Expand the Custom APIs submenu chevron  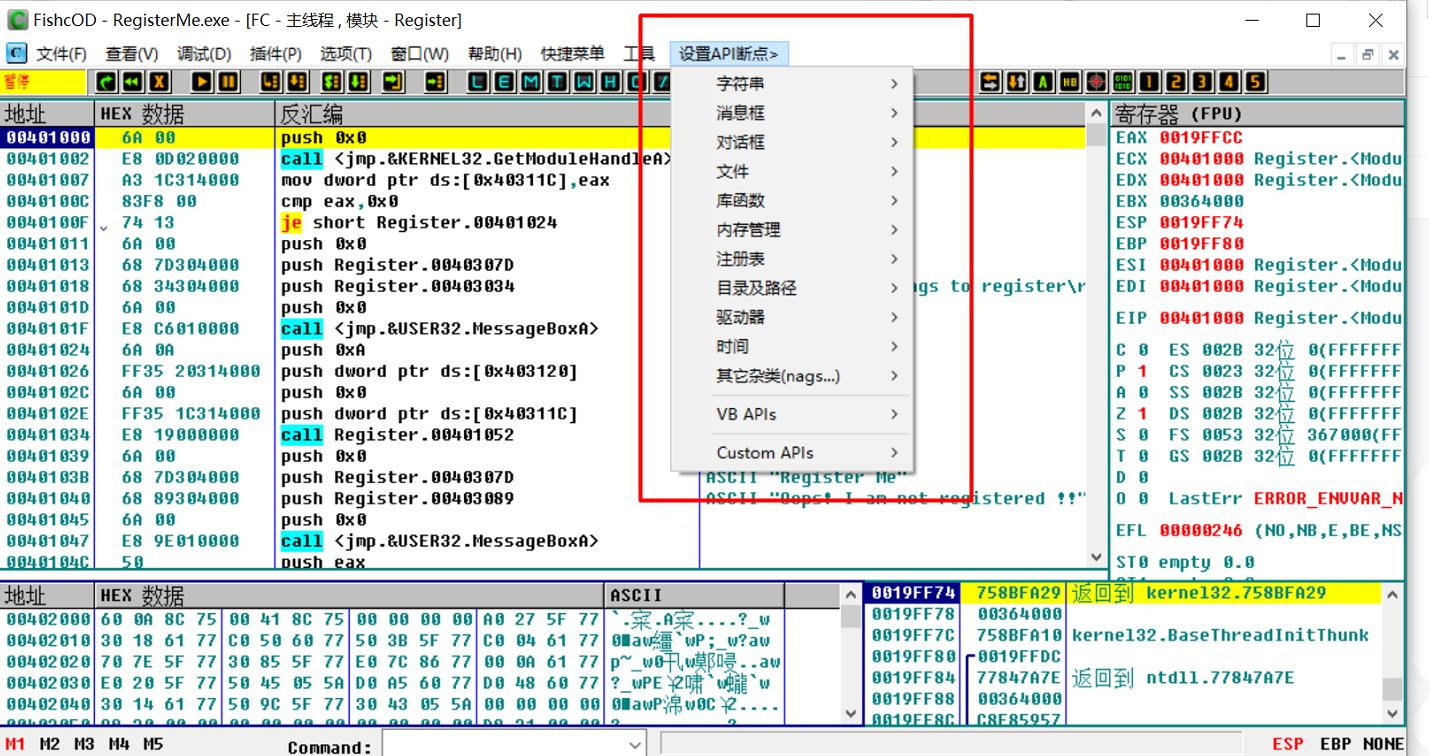coord(894,452)
